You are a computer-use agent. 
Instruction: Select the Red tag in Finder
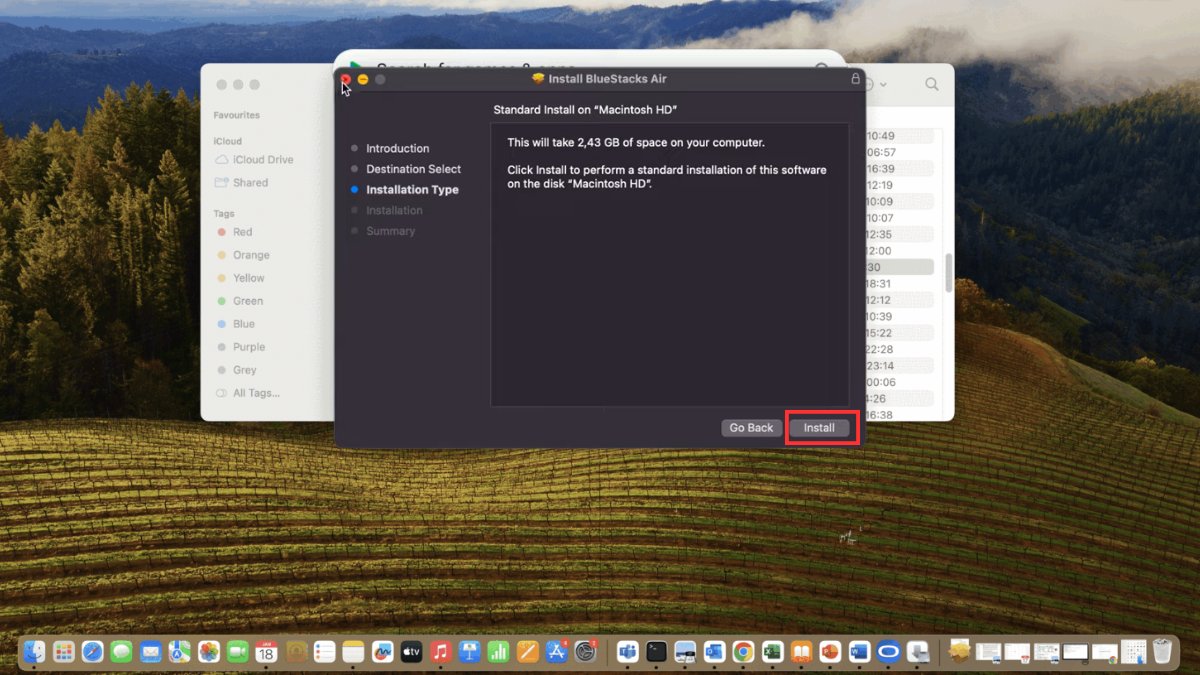(235, 232)
